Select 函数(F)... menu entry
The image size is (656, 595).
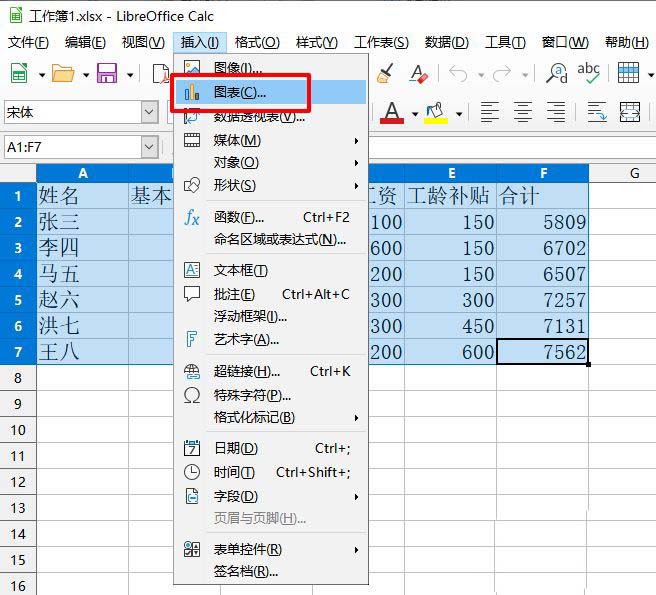click(x=271, y=217)
